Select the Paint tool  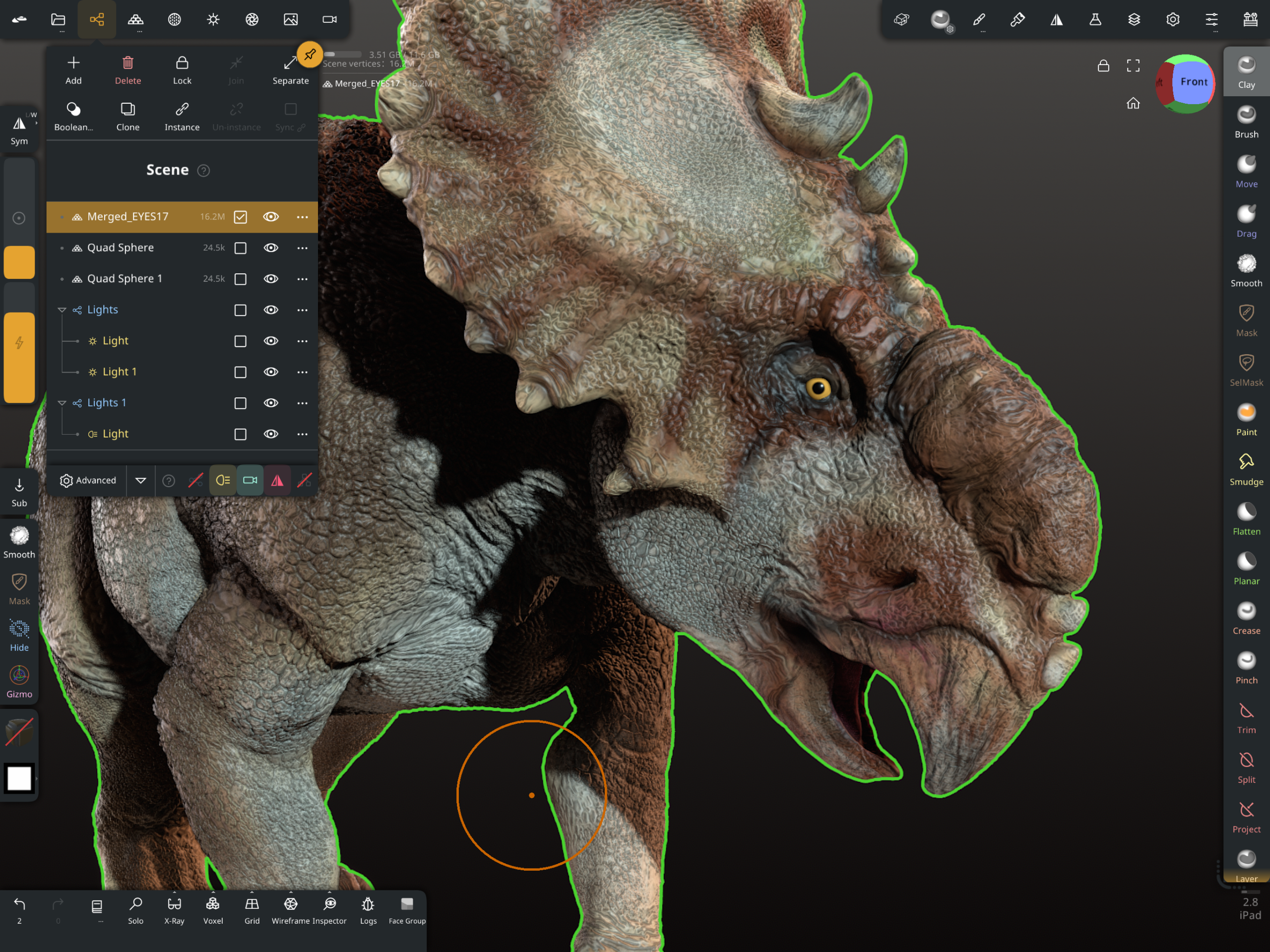coord(1246,420)
